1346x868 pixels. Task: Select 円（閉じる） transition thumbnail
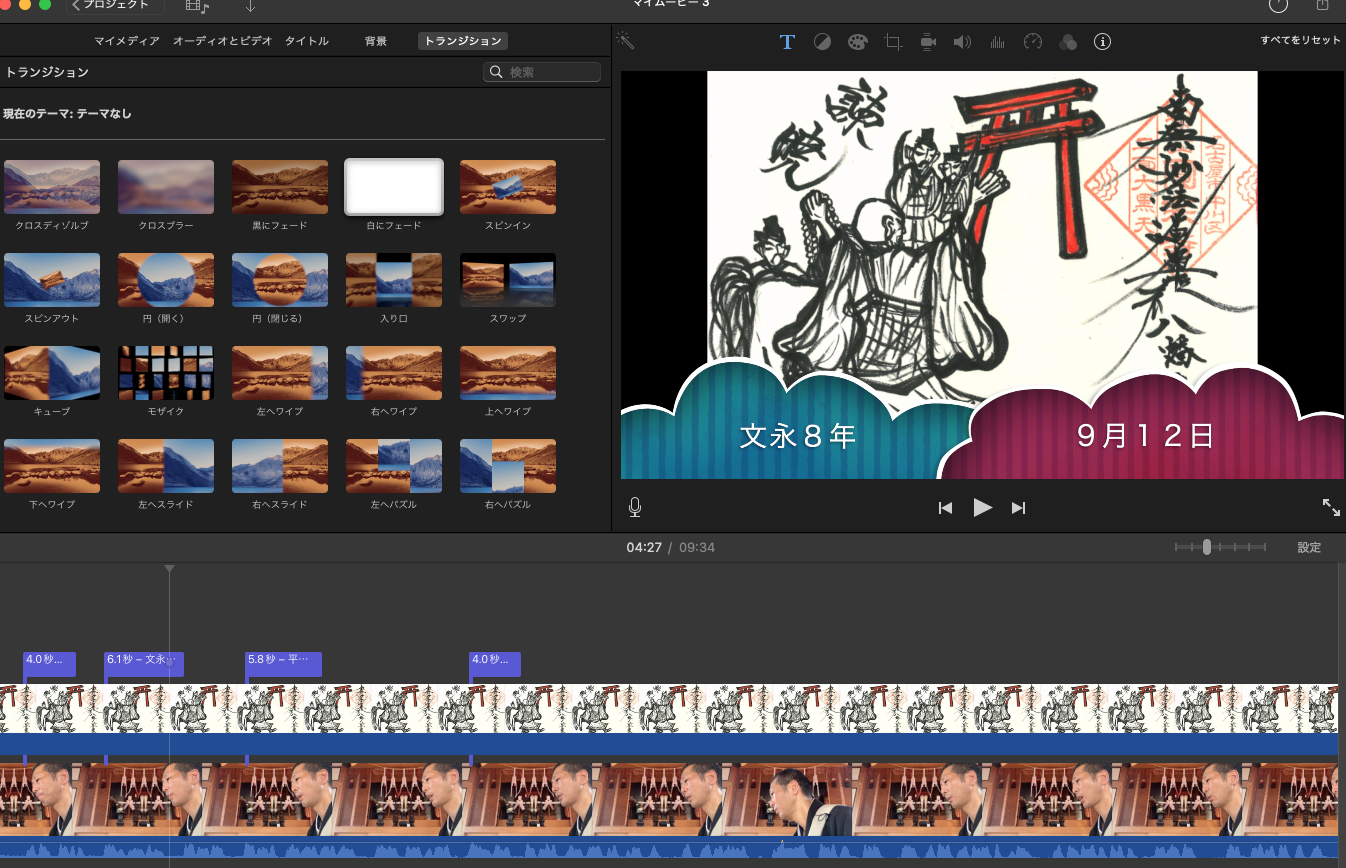(280, 280)
